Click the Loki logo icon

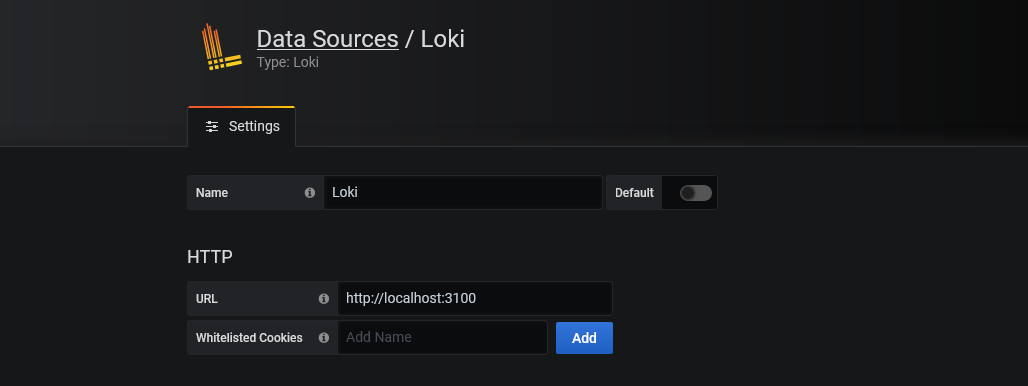(221, 47)
